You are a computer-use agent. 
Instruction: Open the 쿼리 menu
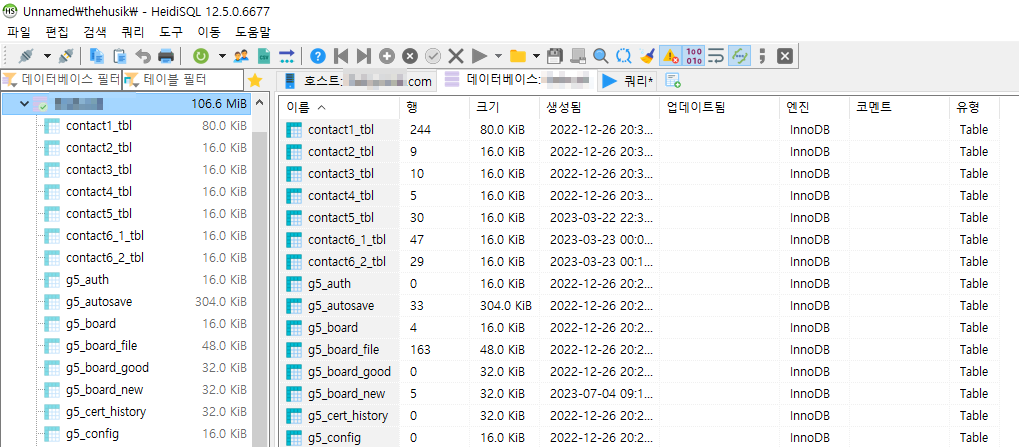click(x=133, y=31)
